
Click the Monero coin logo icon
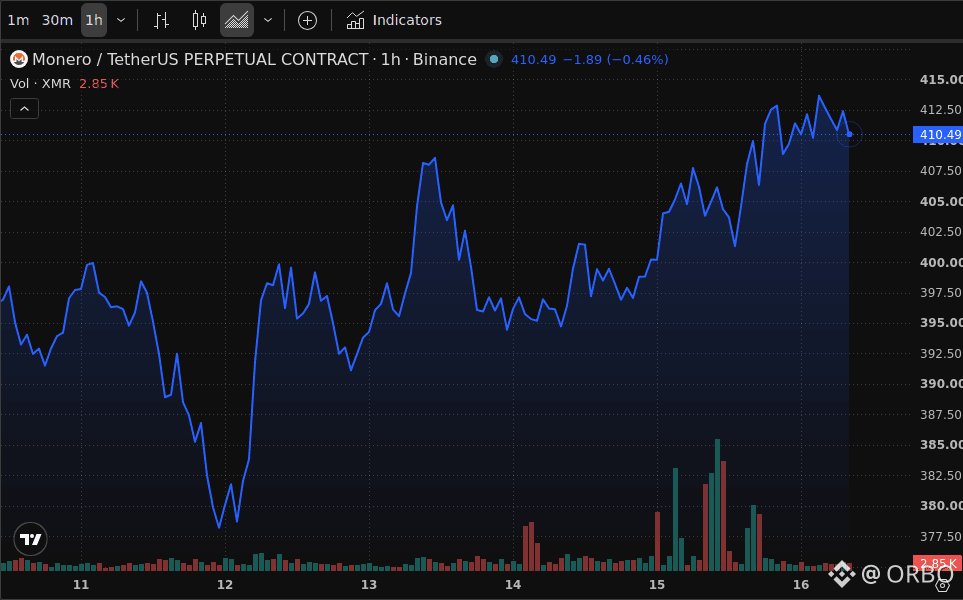19,60
